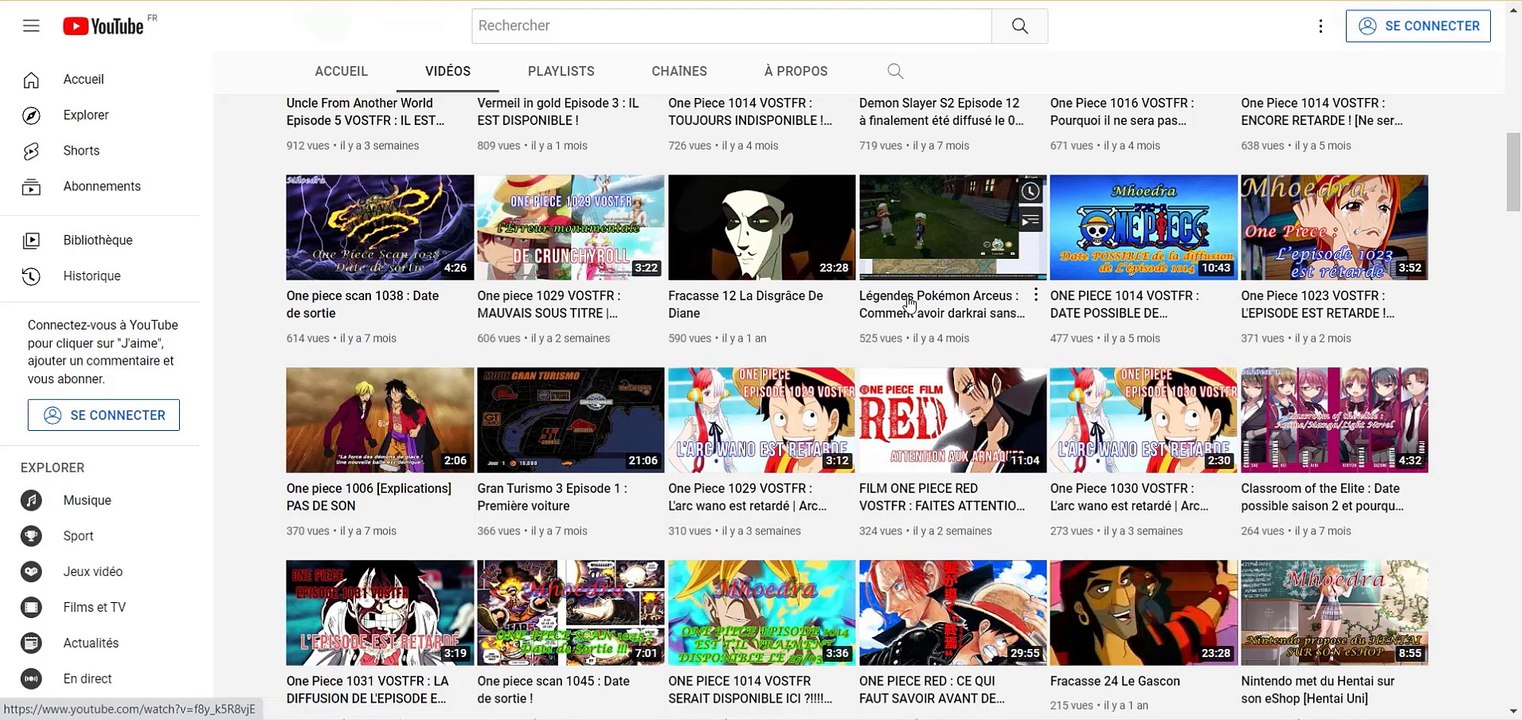This screenshot has width=1522, height=720.
Task: Click the Watch later clock icon on the Pokémon thumbnail
Action: pos(1030,191)
